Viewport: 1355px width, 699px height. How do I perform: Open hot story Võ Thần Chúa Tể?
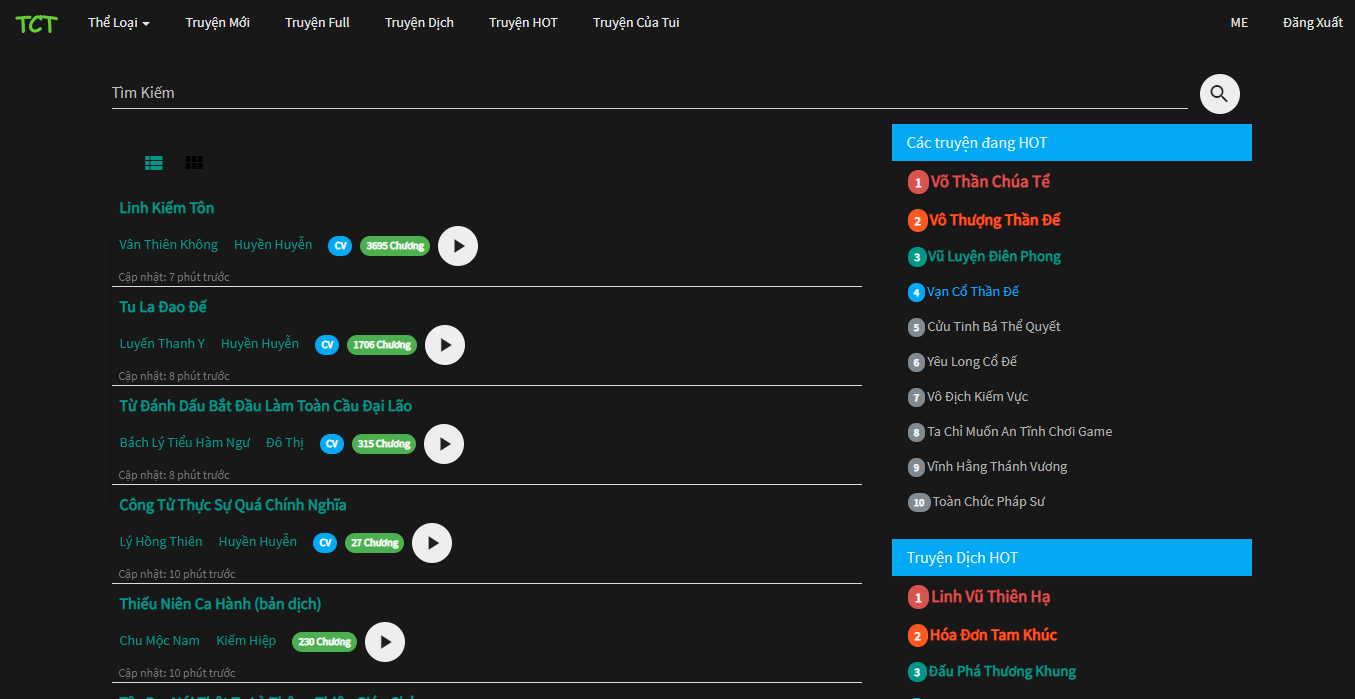point(990,182)
